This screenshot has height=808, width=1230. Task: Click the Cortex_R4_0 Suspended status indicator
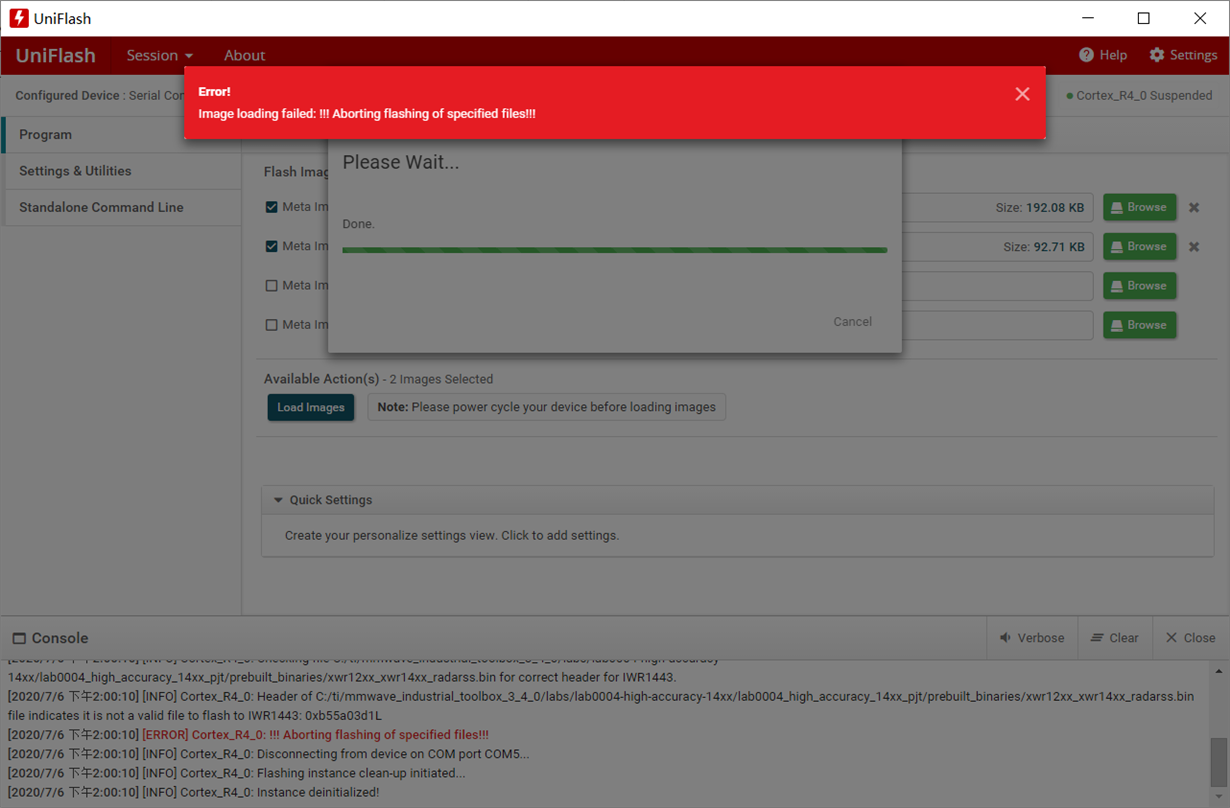point(1139,95)
